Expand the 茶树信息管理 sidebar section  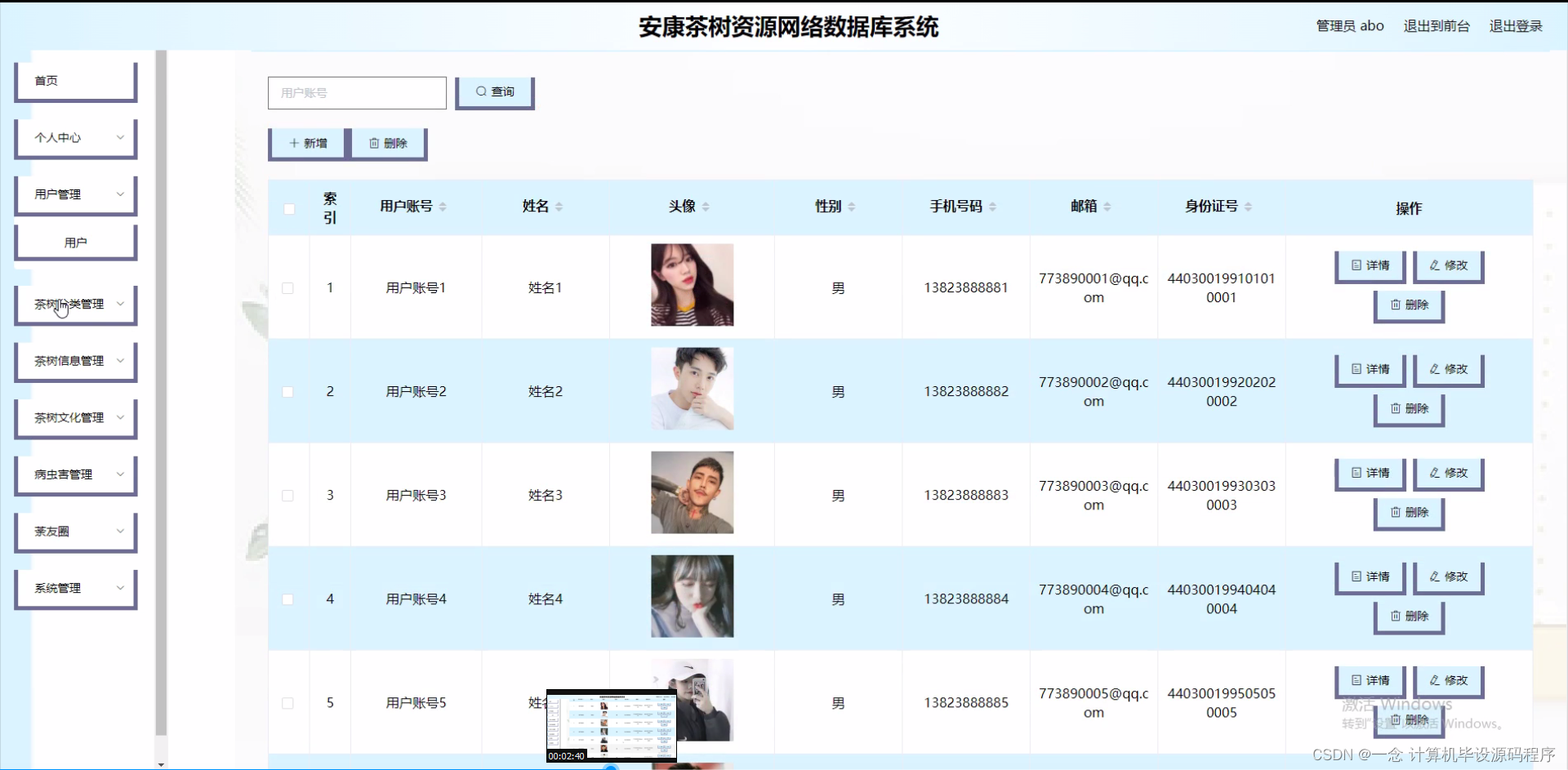pyautogui.click(x=75, y=360)
